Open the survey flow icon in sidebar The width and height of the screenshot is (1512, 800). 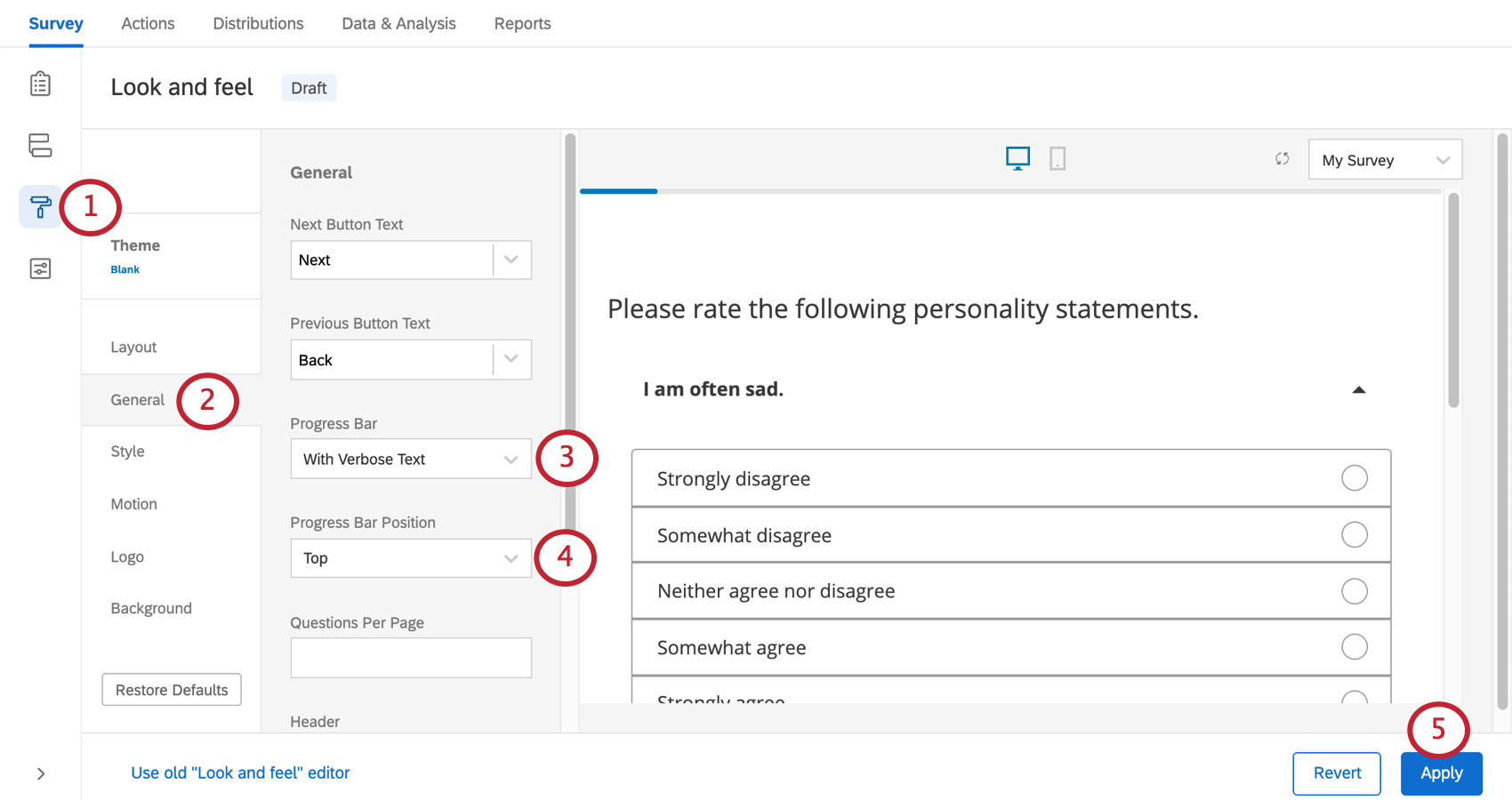[40, 145]
